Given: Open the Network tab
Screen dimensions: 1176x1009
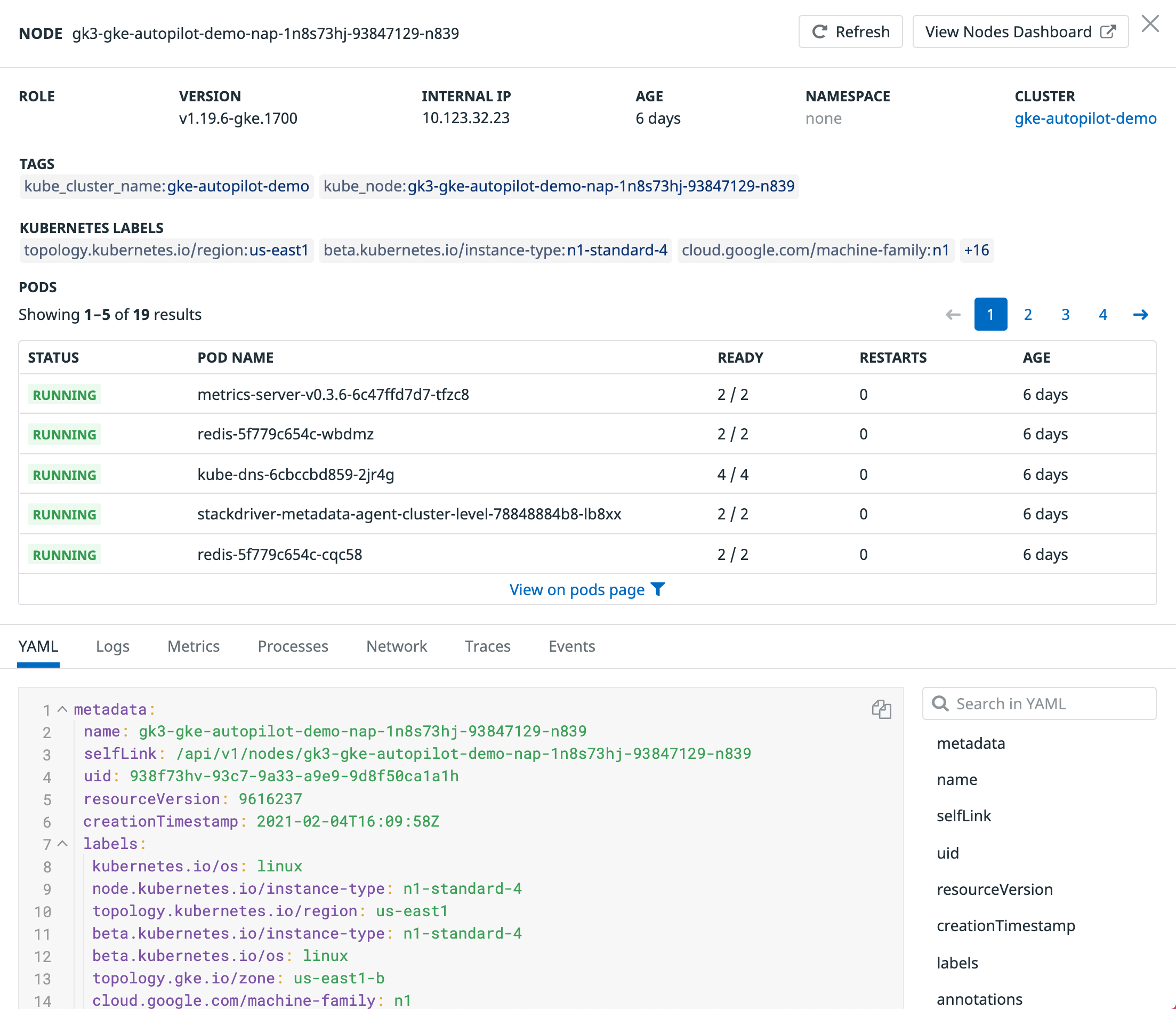Looking at the screenshot, I should tap(396, 646).
